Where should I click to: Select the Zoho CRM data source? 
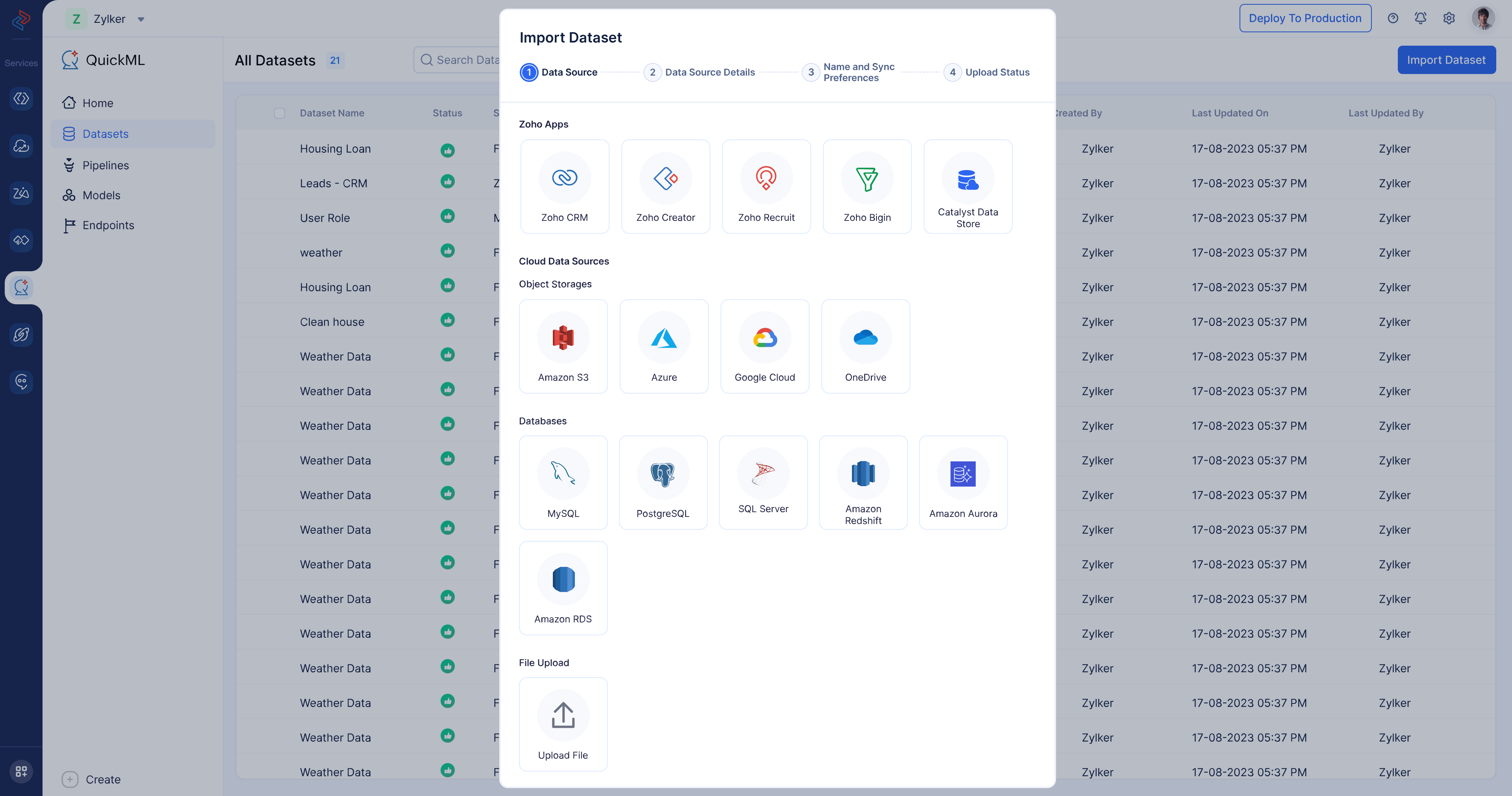pos(564,186)
